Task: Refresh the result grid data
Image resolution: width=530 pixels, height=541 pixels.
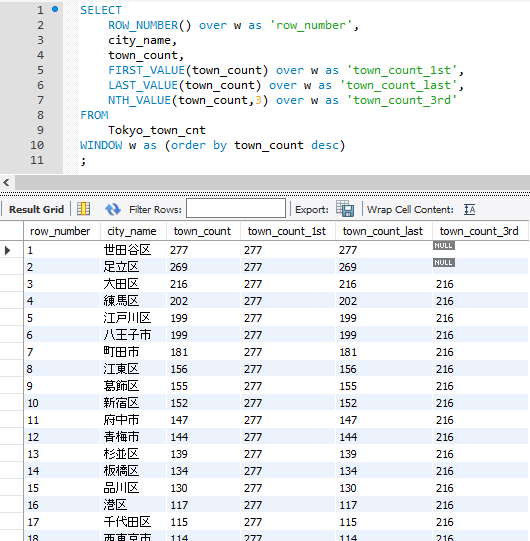Action: coord(113,209)
